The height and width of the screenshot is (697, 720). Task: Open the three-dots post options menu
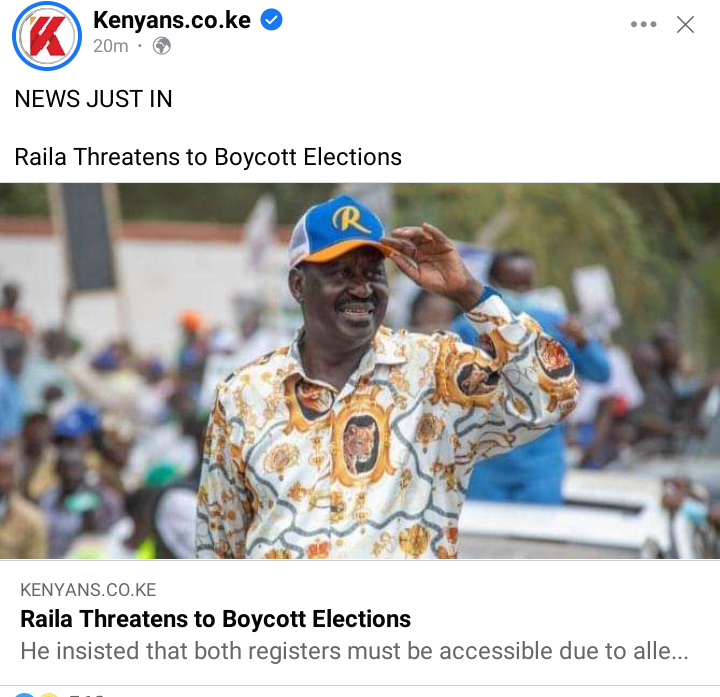[x=643, y=24]
